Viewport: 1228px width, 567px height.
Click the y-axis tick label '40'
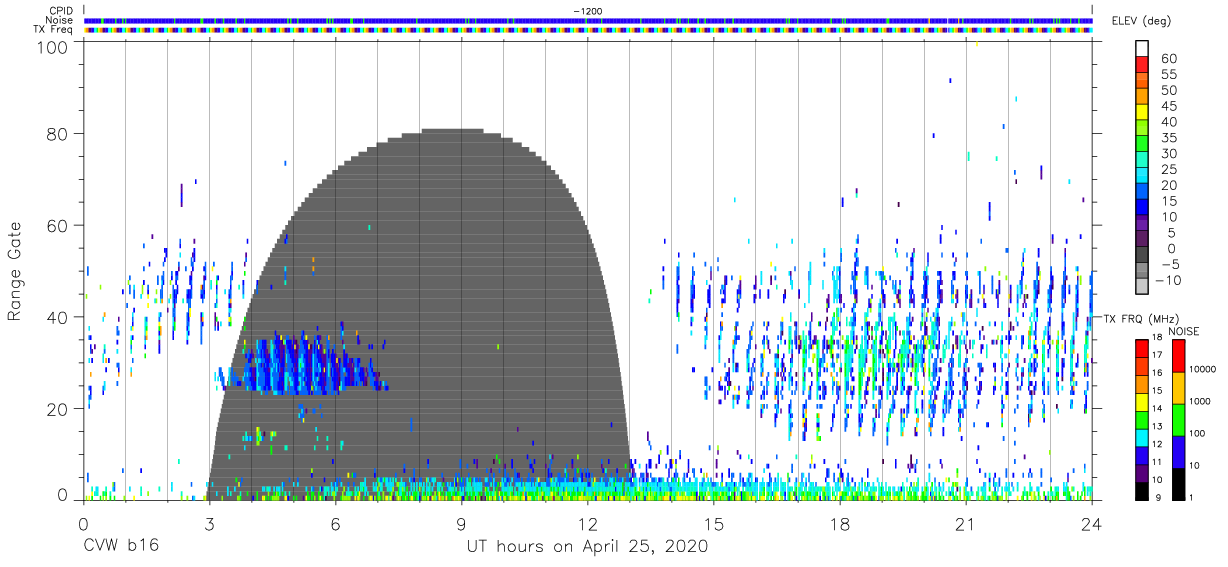tap(57, 317)
